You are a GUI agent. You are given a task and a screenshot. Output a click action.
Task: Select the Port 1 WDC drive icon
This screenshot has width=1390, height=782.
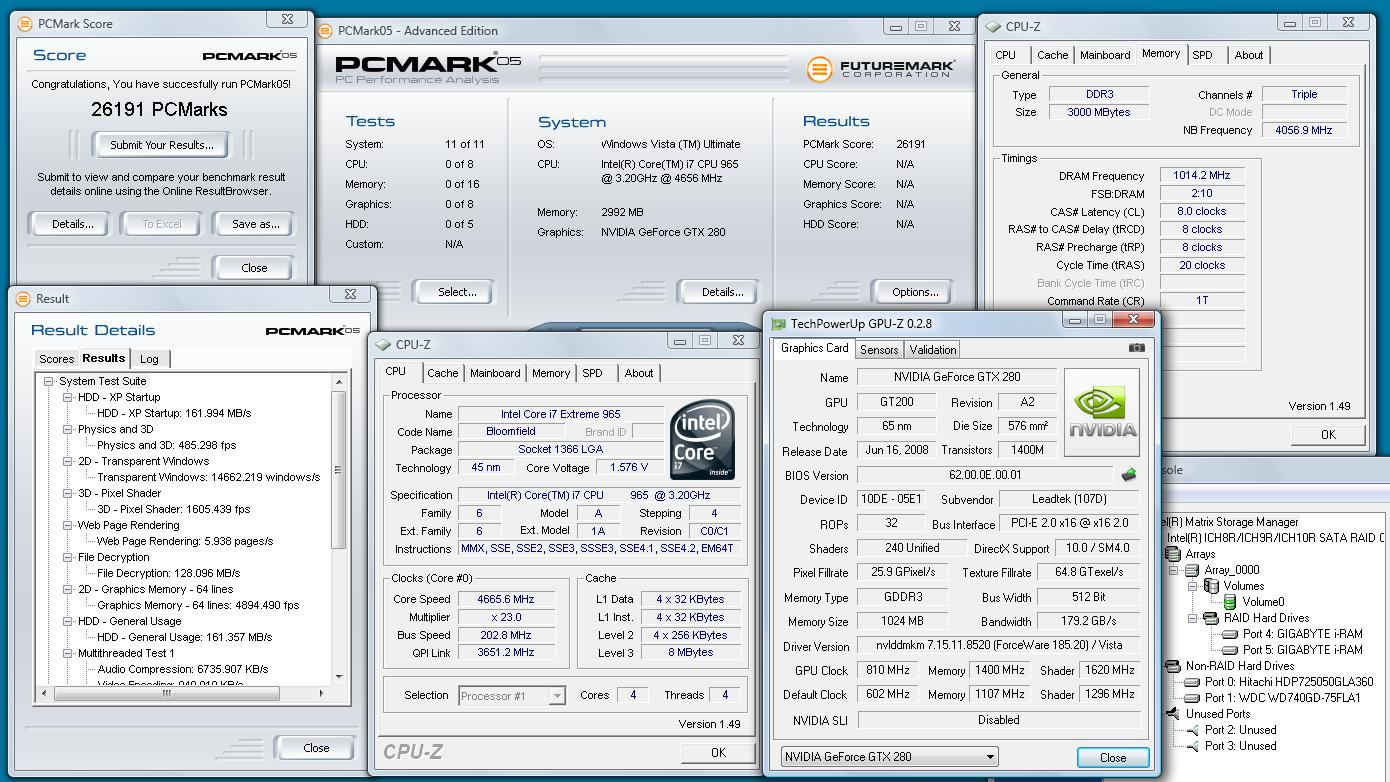(1192, 698)
